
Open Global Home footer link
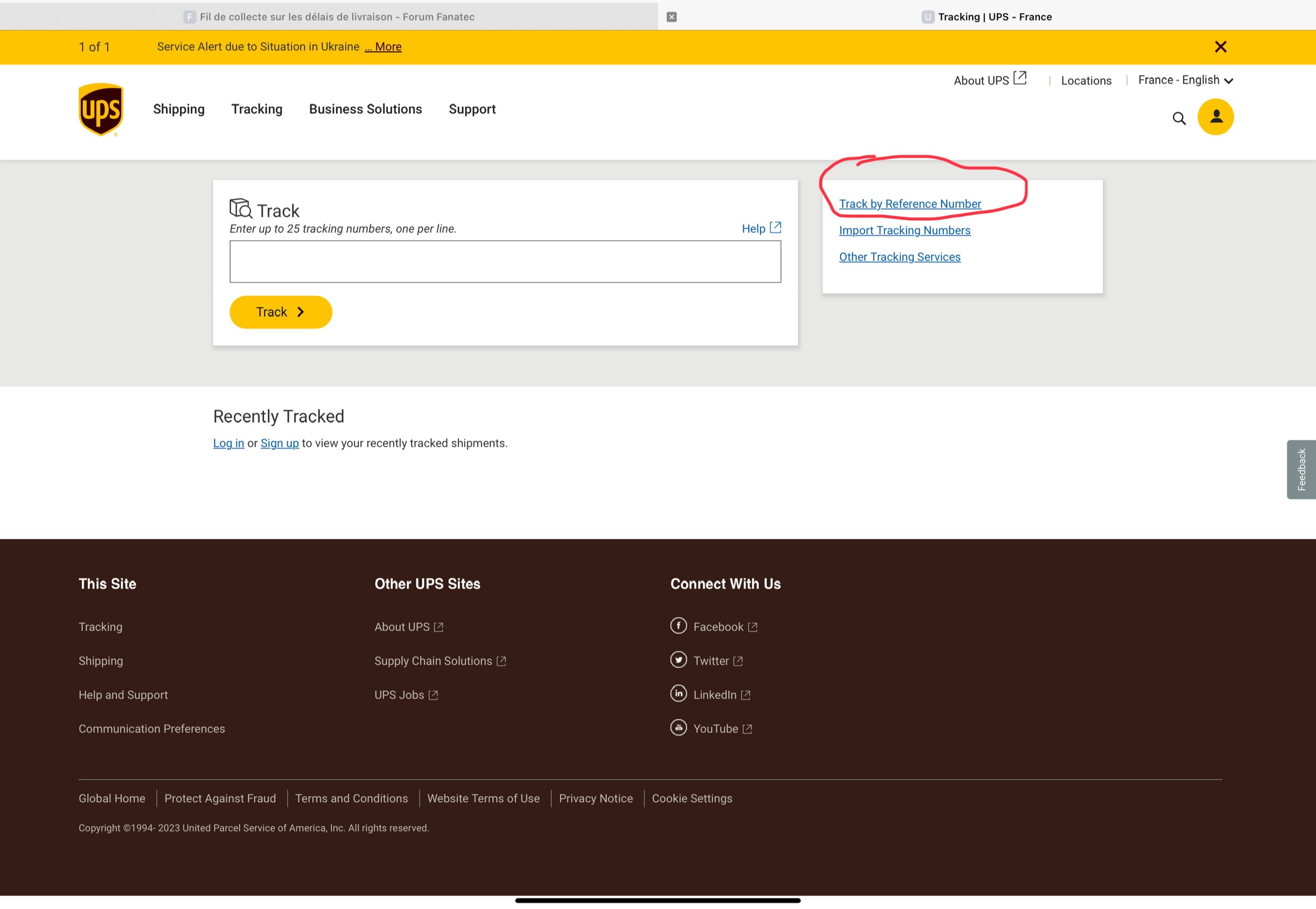coord(111,798)
